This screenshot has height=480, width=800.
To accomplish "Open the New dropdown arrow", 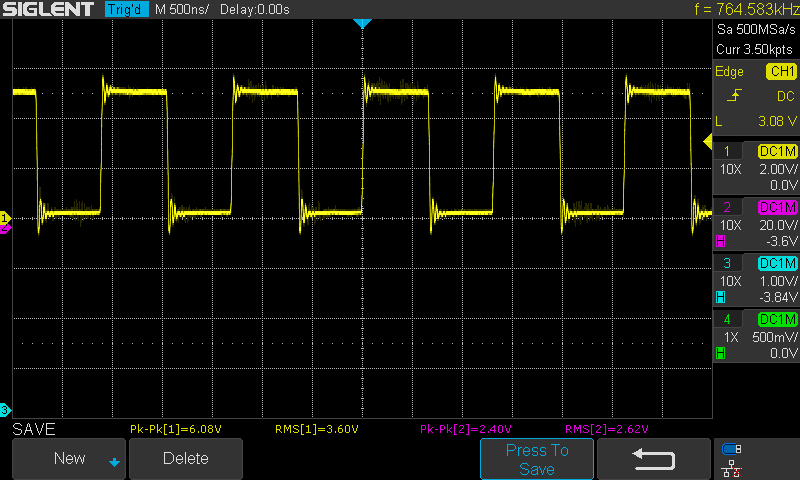I will click(x=114, y=462).
